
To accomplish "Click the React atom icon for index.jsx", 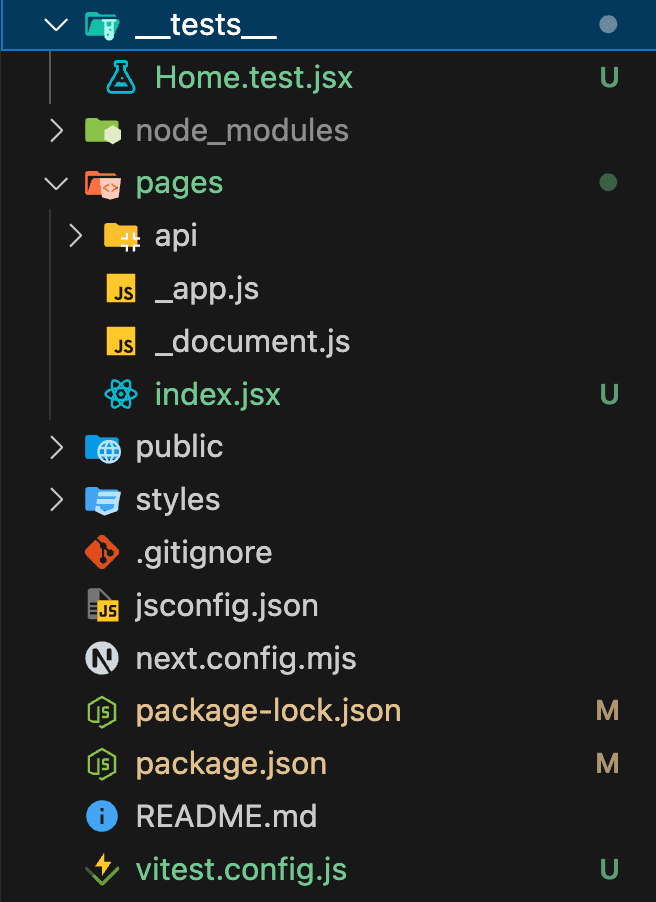I will pyautogui.click(x=121, y=395).
